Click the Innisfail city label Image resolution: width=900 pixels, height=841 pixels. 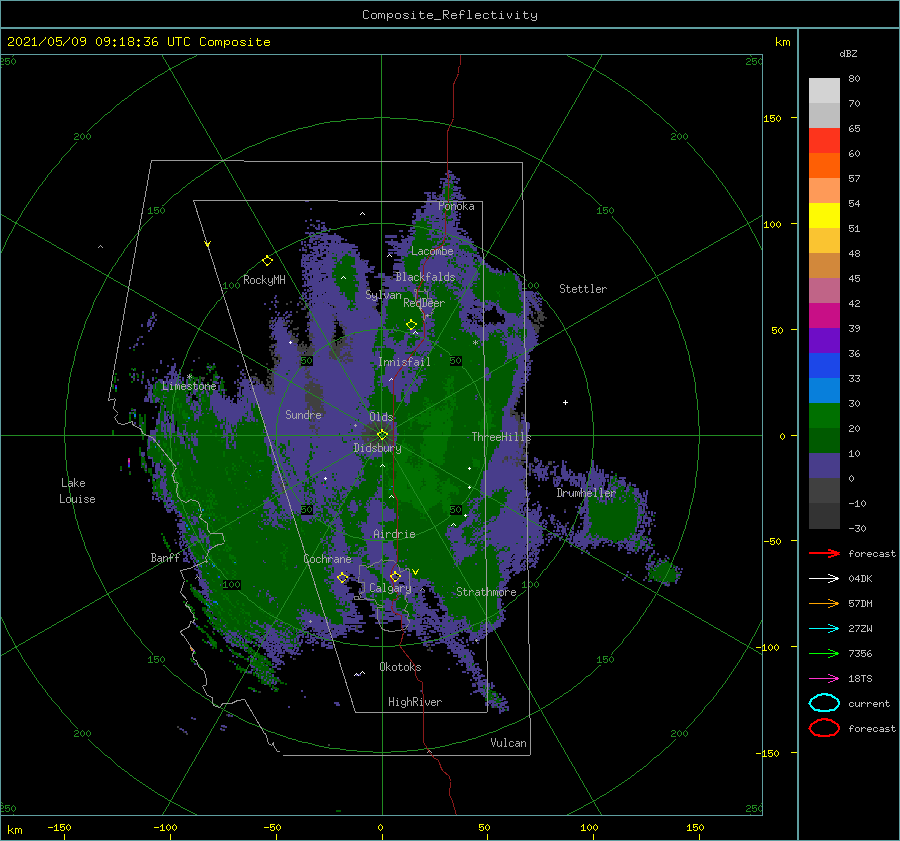click(x=404, y=362)
